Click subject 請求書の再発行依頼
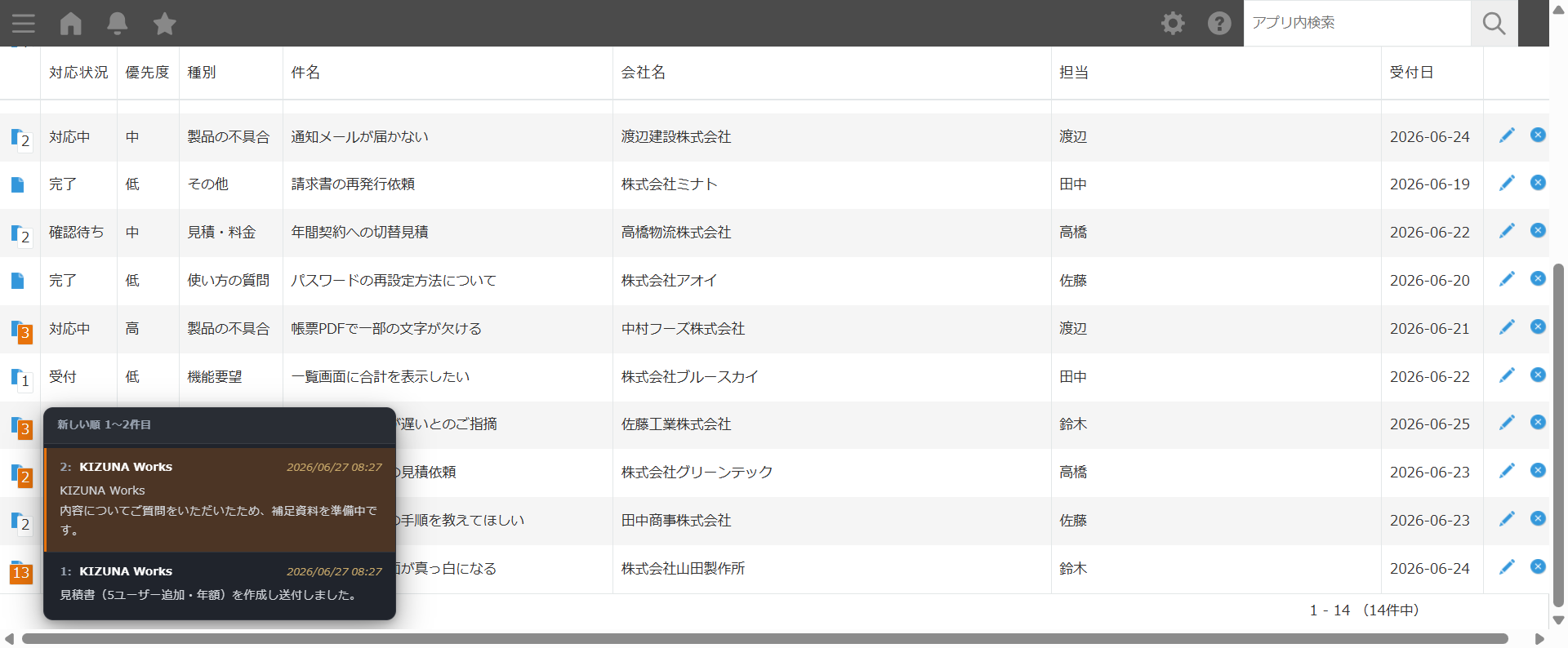This screenshot has width=1568, height=648. coord(353,184)
